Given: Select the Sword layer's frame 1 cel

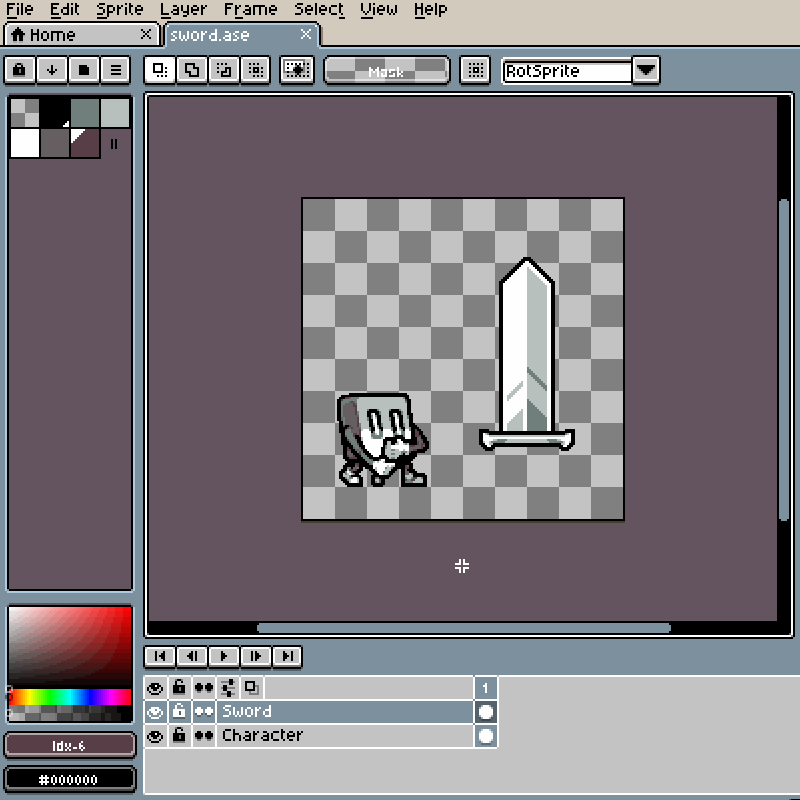Looking at the screenshot, I should [x=486, y=712].
